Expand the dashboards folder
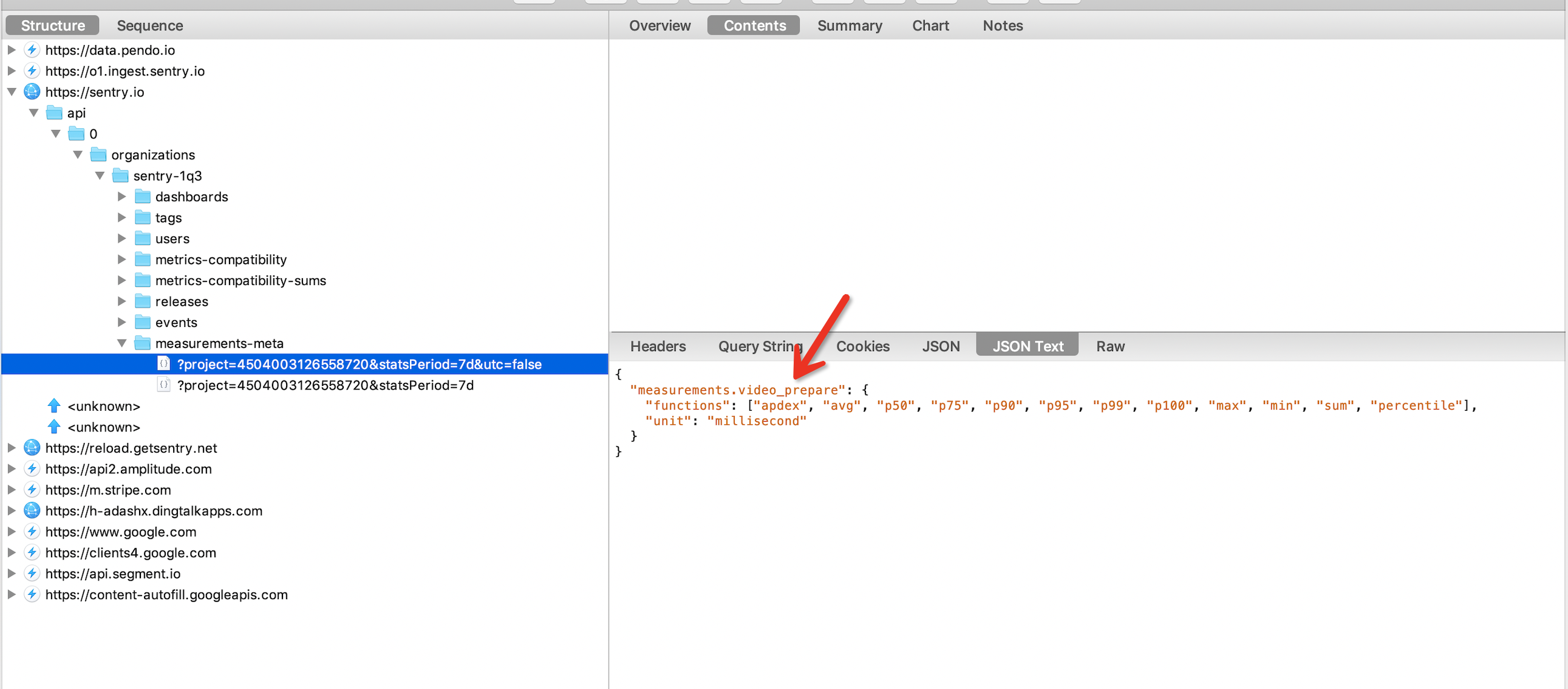Image resolution: width=1568 pixels, height=689 pixels. (x=121, y=196)
